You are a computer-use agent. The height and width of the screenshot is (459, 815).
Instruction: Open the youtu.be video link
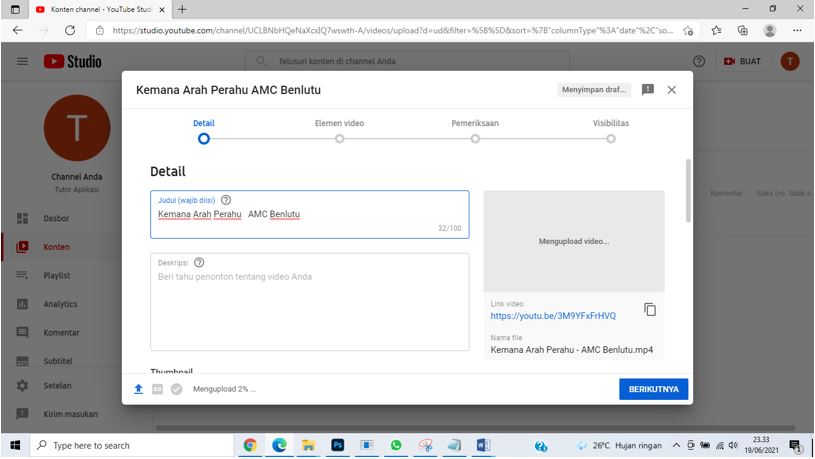(x=553, y=316)
